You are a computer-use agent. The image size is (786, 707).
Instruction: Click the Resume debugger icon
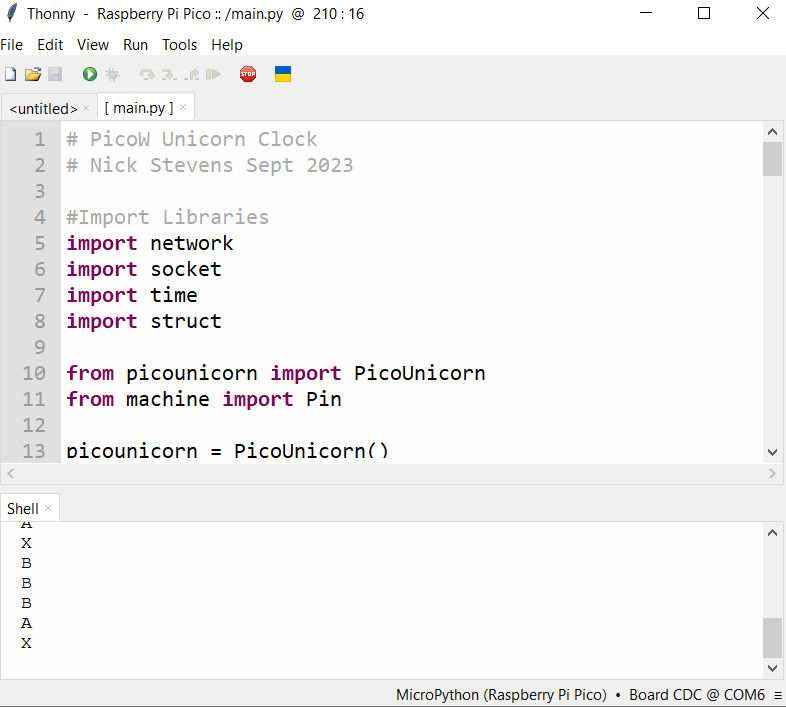(214, 75)
